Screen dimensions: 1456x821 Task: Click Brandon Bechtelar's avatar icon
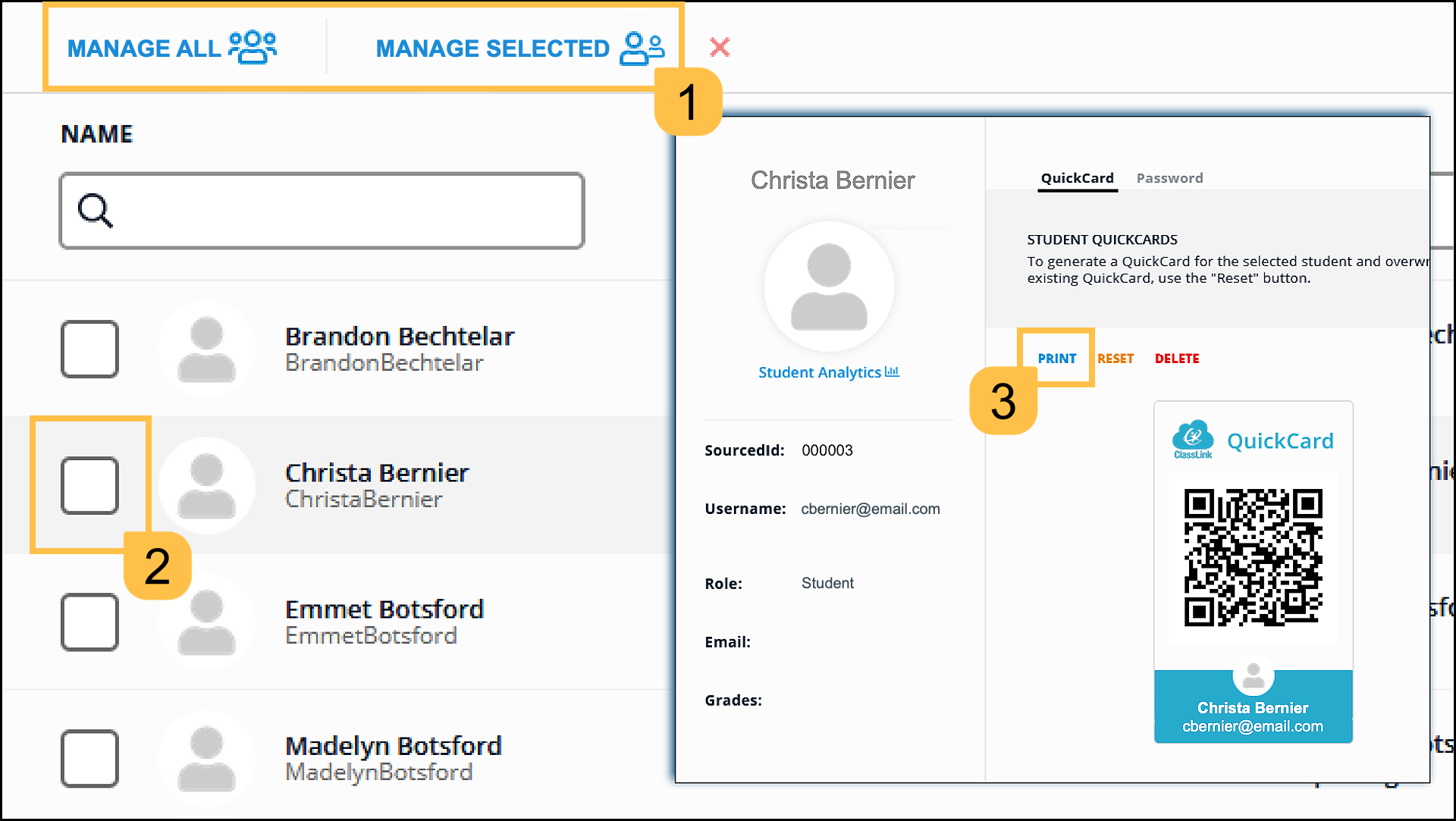click(x=206, y=349)
